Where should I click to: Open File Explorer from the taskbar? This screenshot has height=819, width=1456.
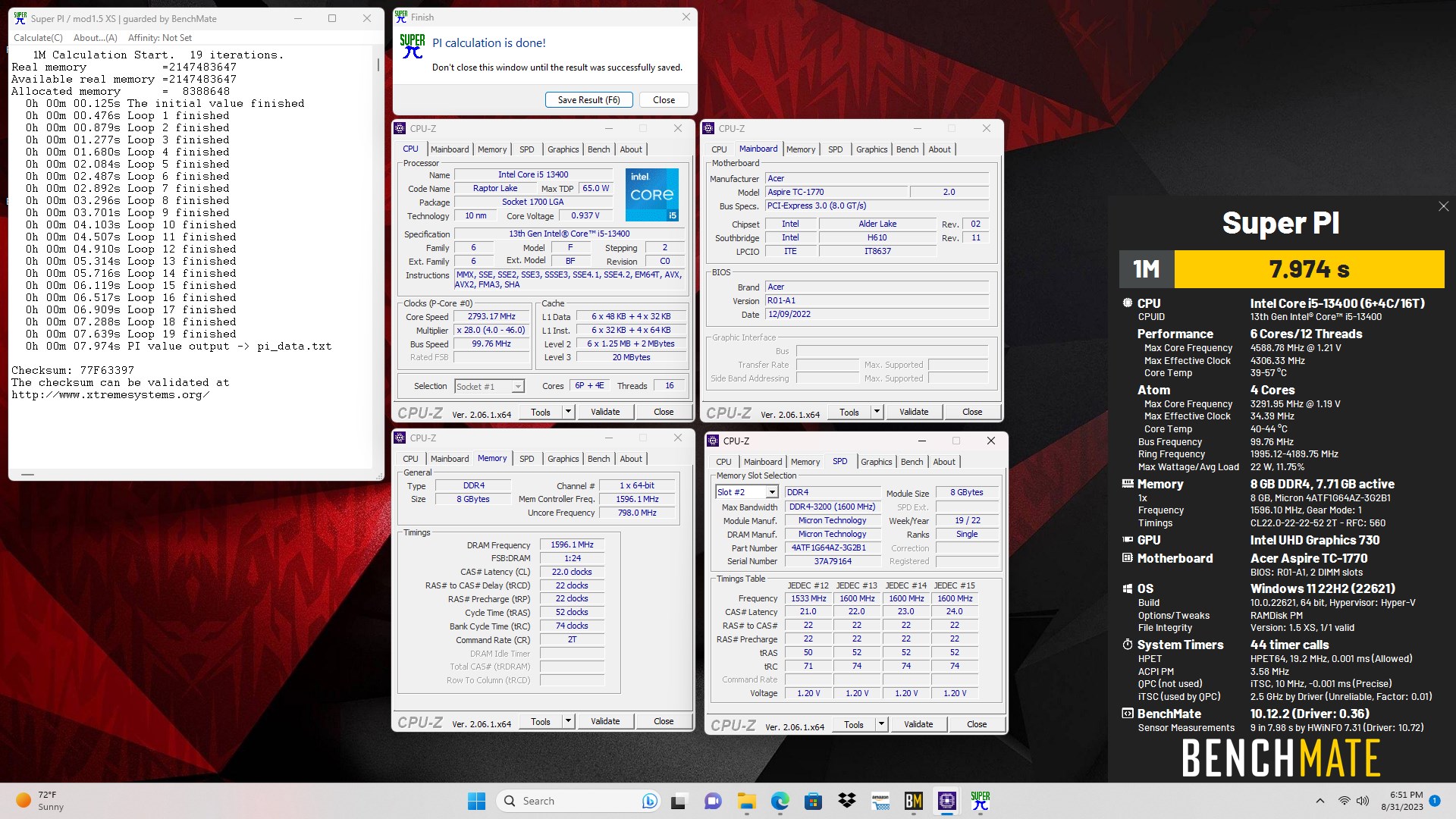pos(747,801)
